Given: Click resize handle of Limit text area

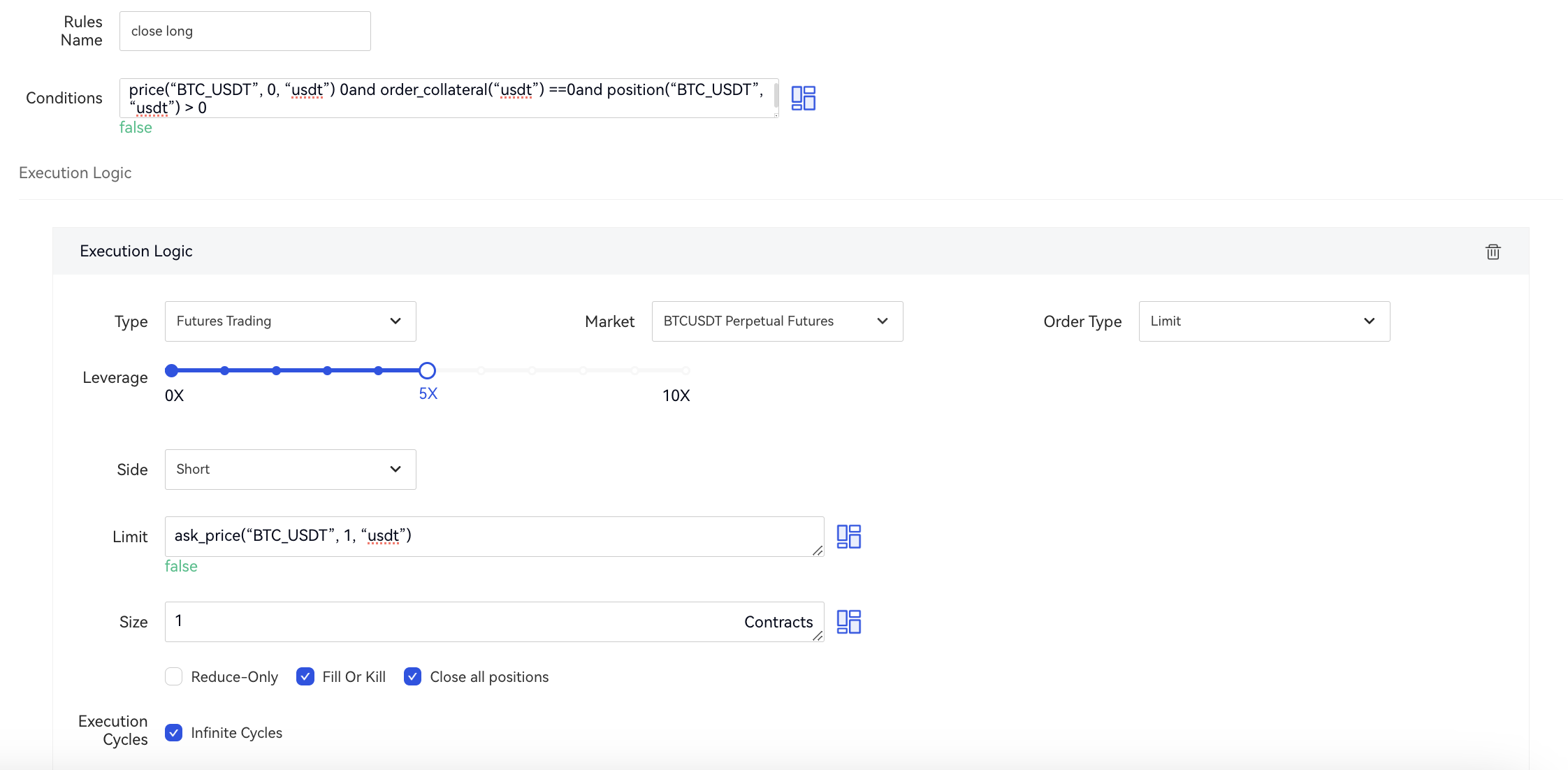Looking at the screenshot, I should click(817, 551).
